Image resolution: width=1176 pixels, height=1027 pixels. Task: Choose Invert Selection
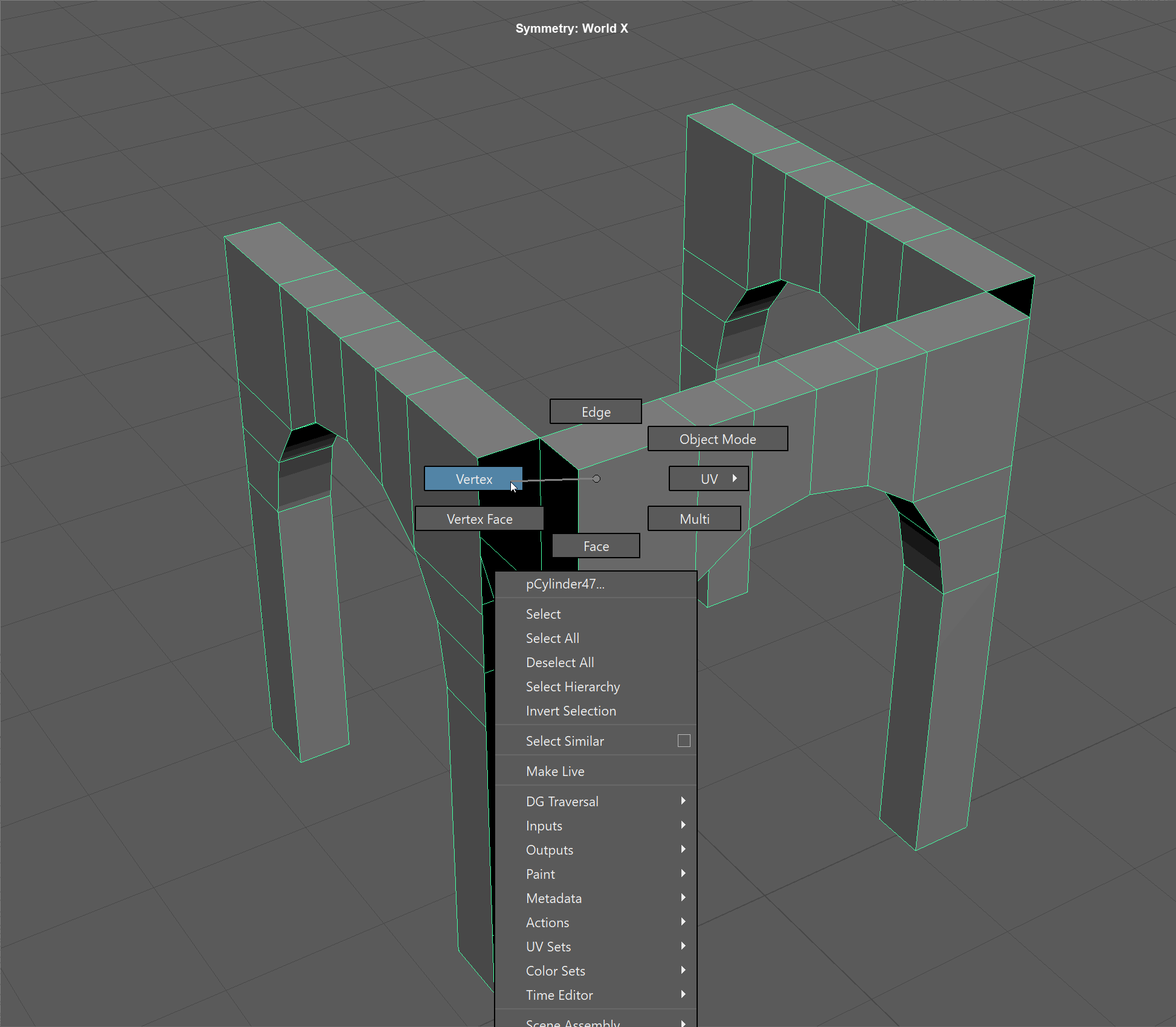571,711
